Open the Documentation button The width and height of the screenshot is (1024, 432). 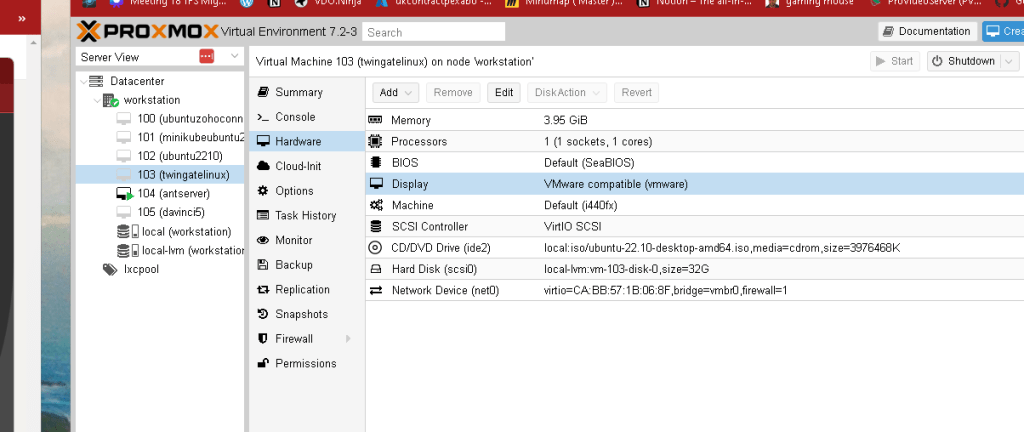(x=927, y=31)
